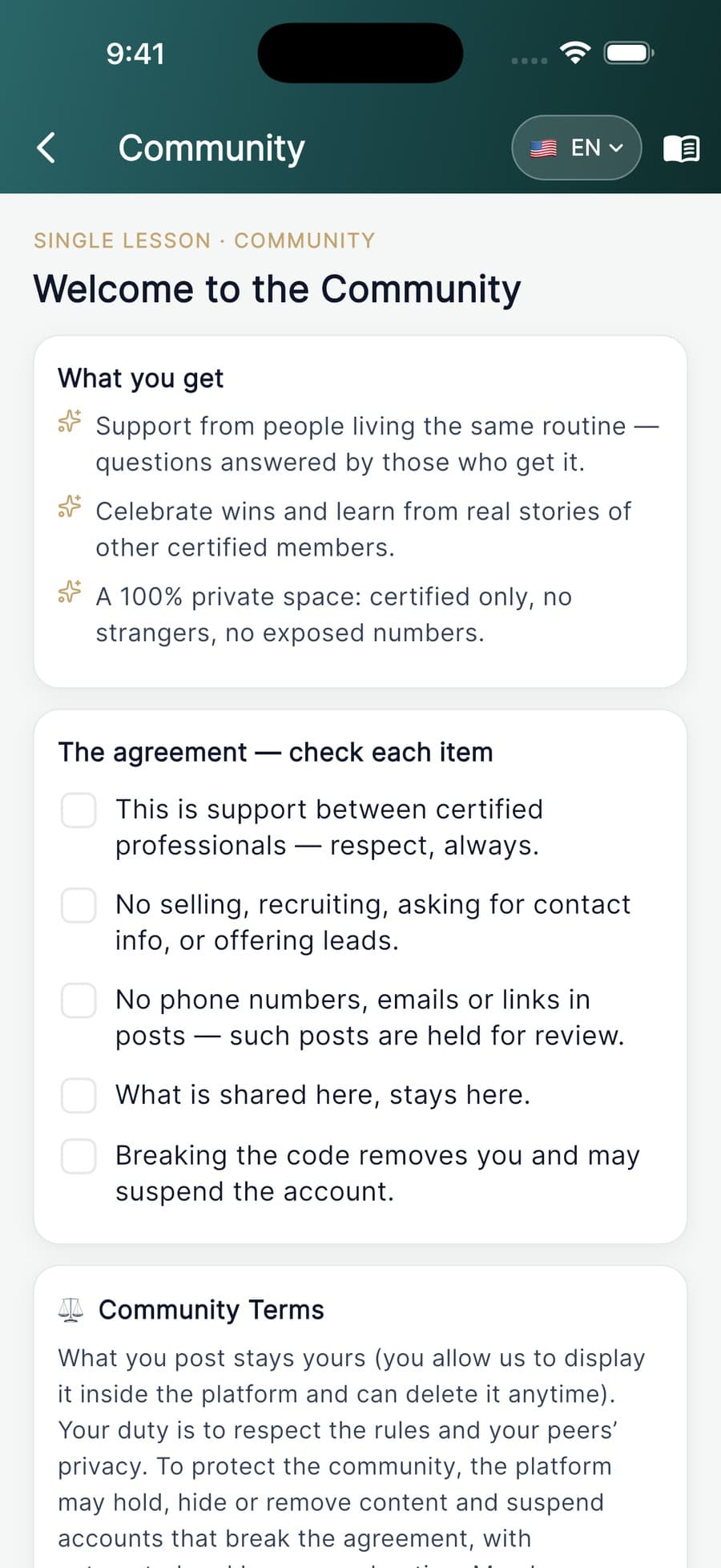Tick Breaking the code removes you checkbox

[x=79, y=1156]
